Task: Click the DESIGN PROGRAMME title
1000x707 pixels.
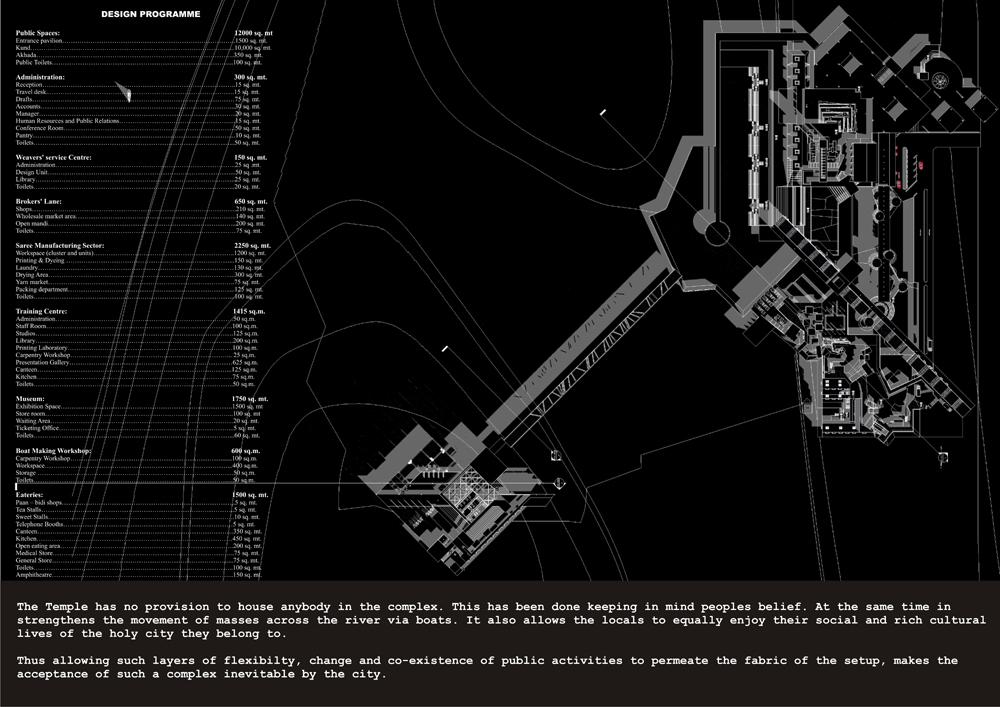Action: point(150,15)
